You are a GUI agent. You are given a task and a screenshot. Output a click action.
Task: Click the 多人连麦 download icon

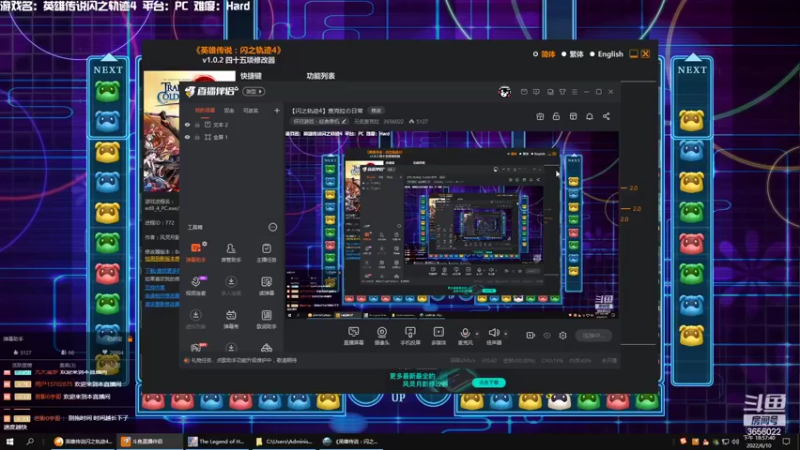tap(231, 282)
